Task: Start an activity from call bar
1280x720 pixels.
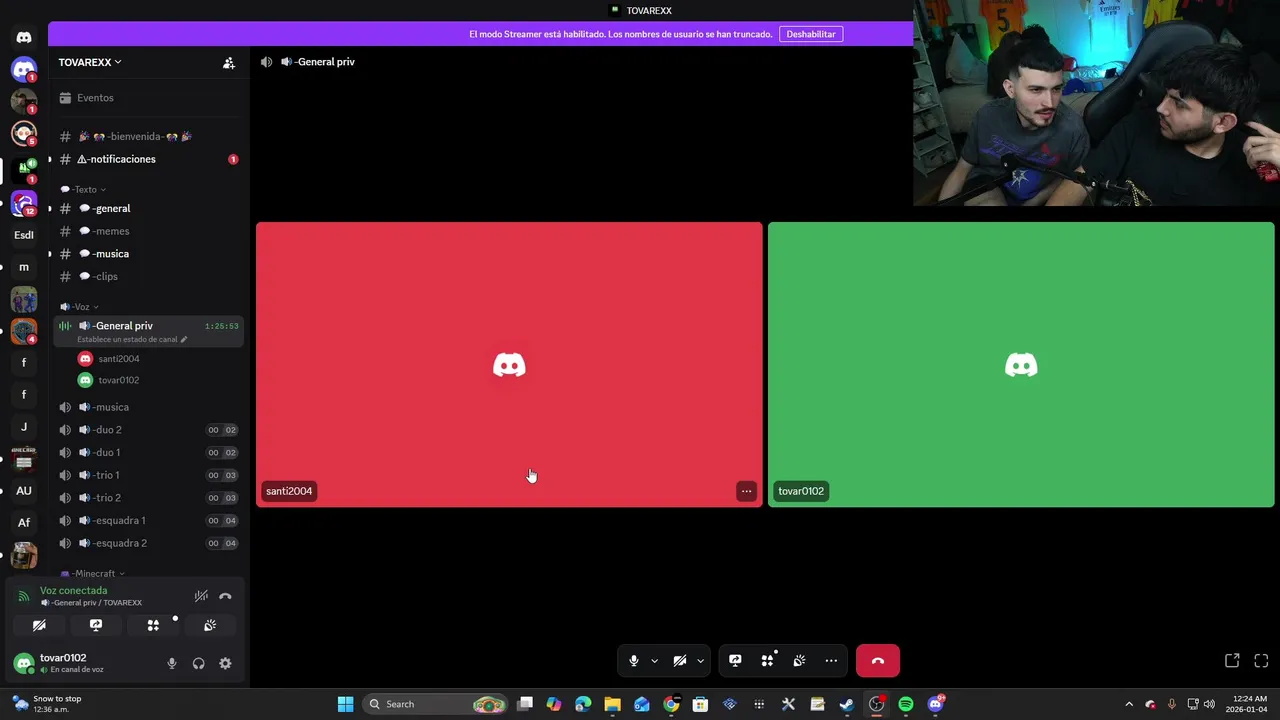Action: pyautogui.click(x=767, y=661)
